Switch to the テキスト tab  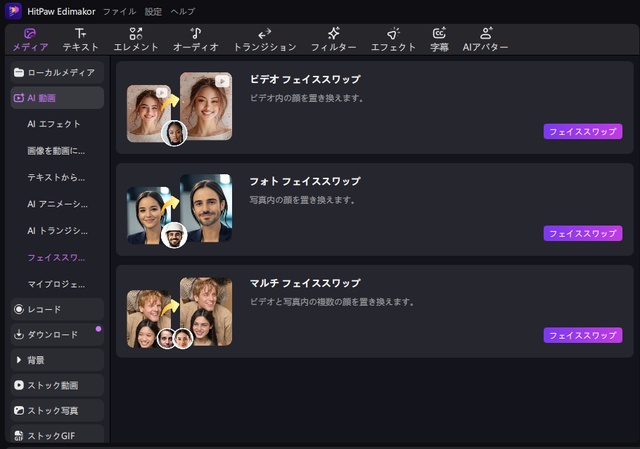point(80,40)
